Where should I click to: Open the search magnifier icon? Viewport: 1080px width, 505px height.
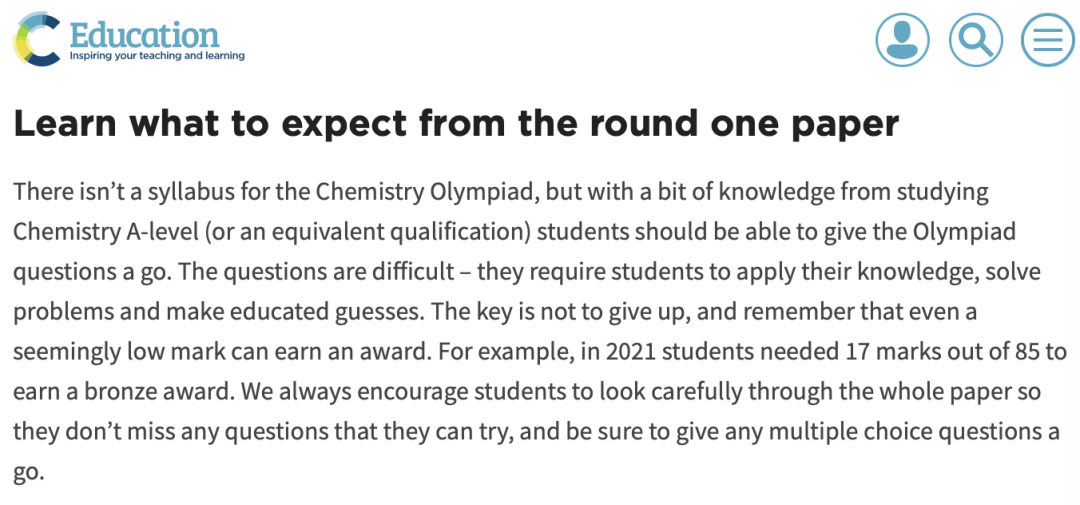975,40
